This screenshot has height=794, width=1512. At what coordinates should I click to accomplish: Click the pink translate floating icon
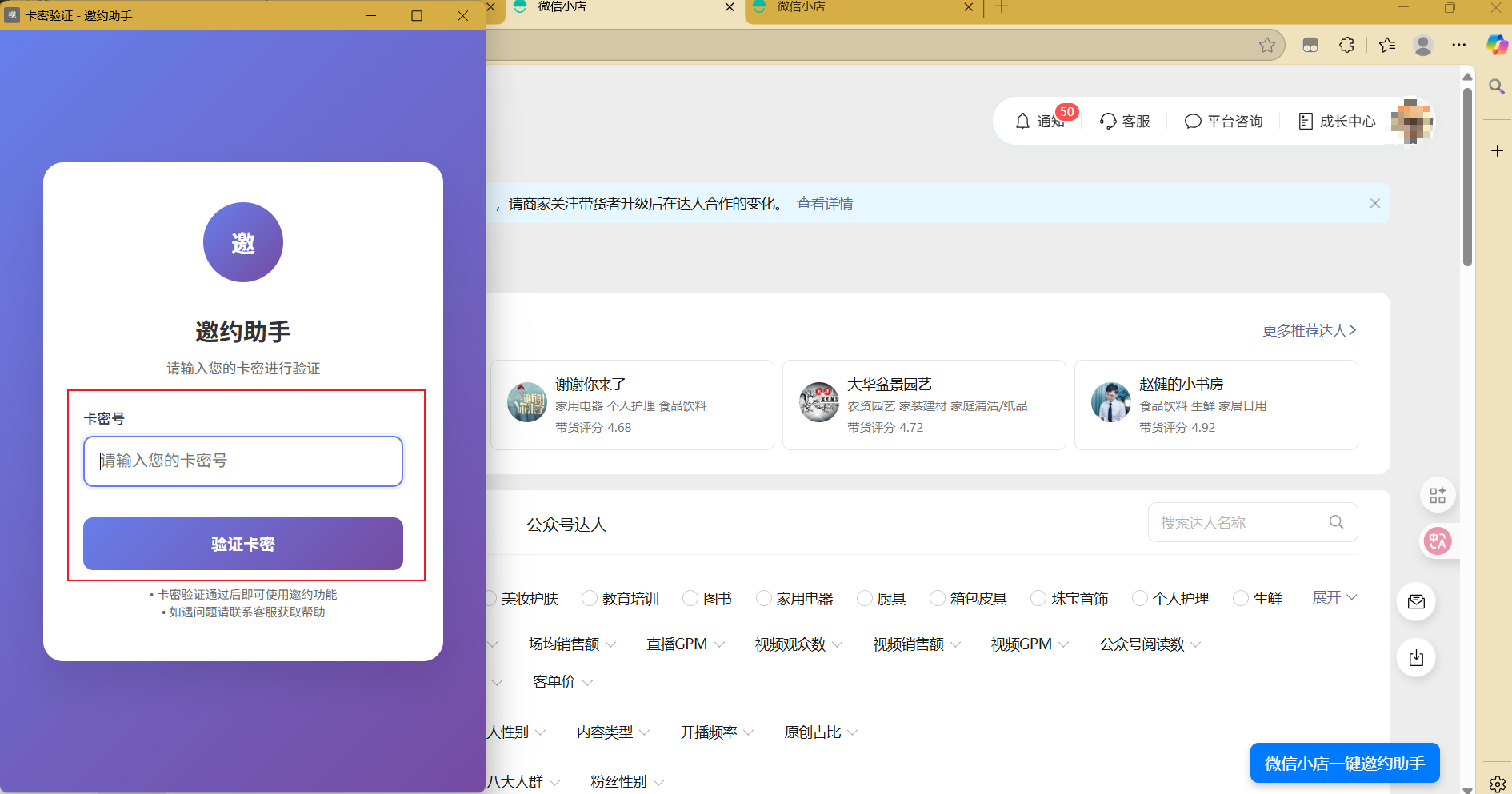tap(1438, 541)
